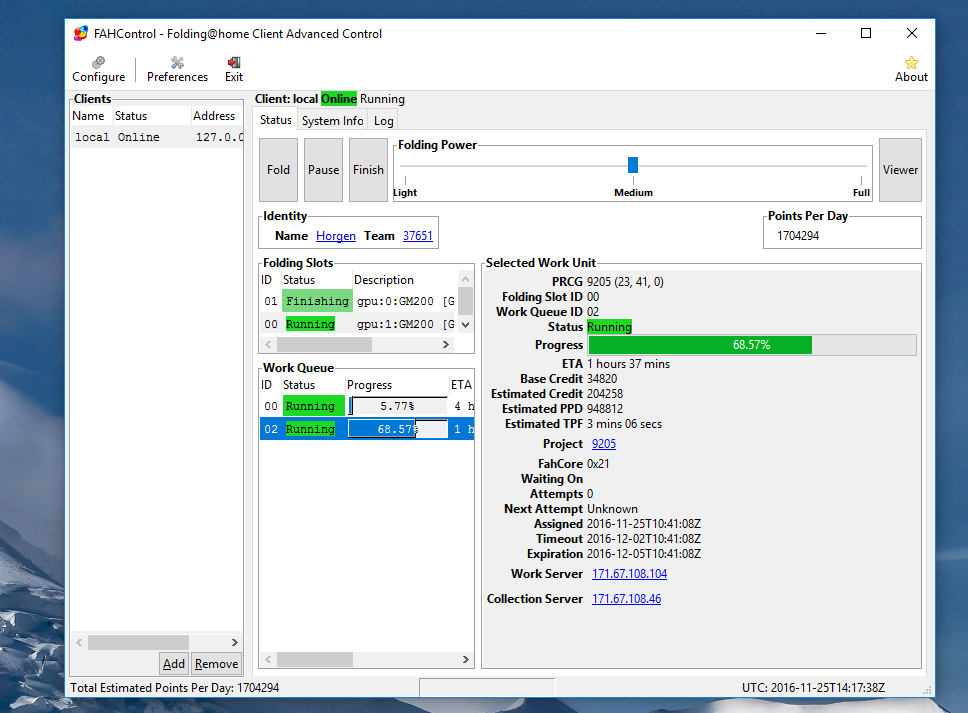Click the Clients Status column header

152,116
